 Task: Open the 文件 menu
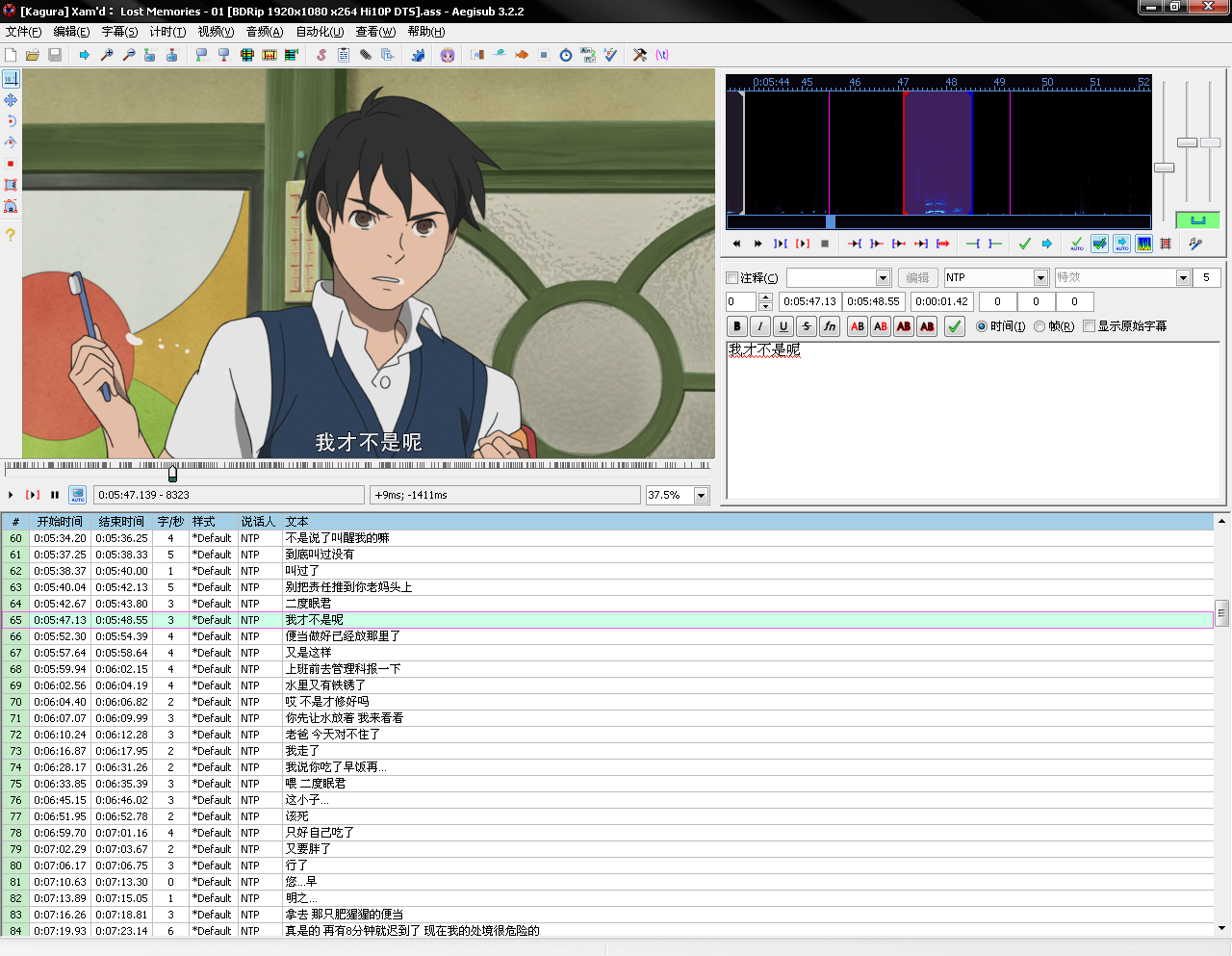(x=23, y=32)
